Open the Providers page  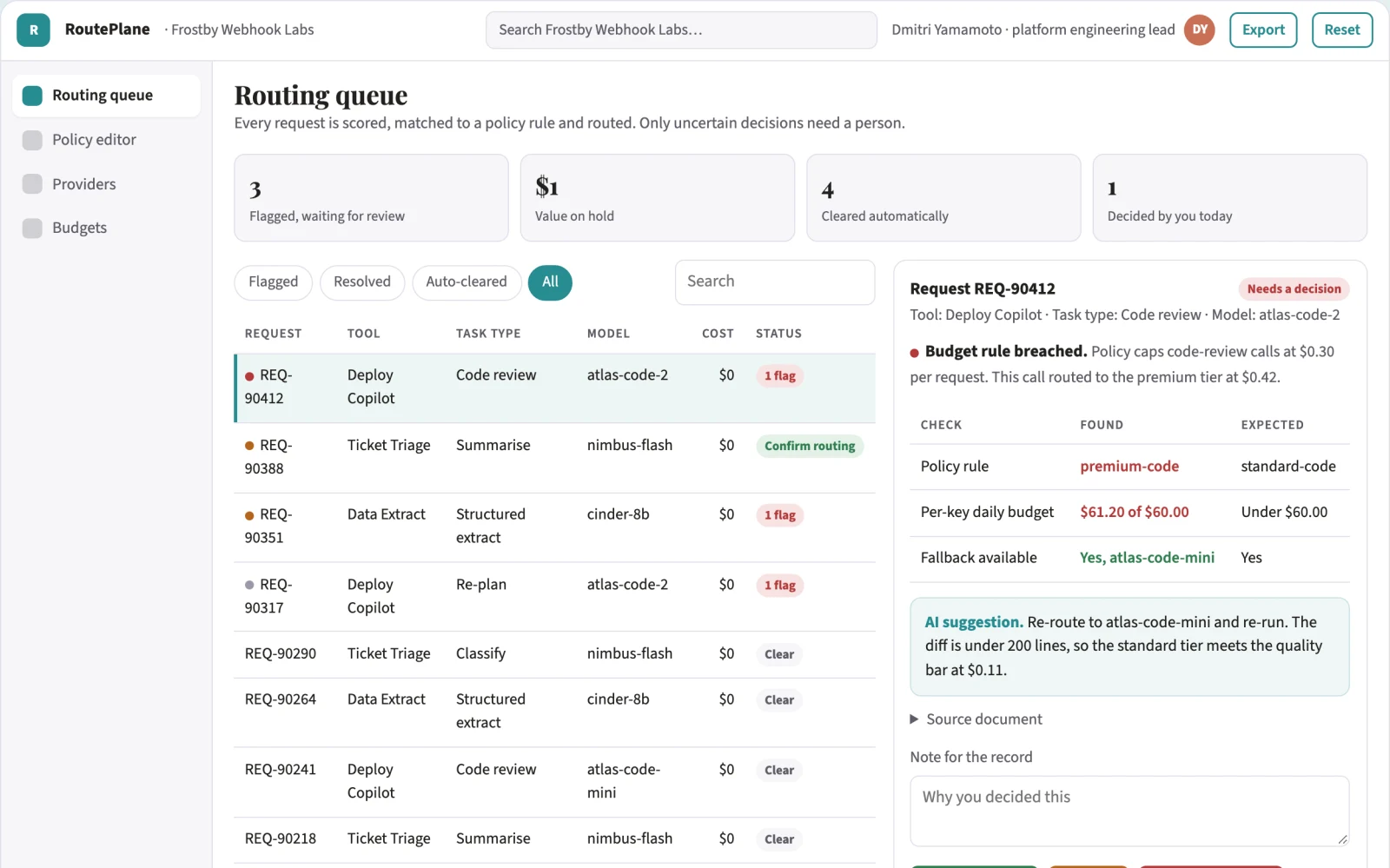point(106,184)
